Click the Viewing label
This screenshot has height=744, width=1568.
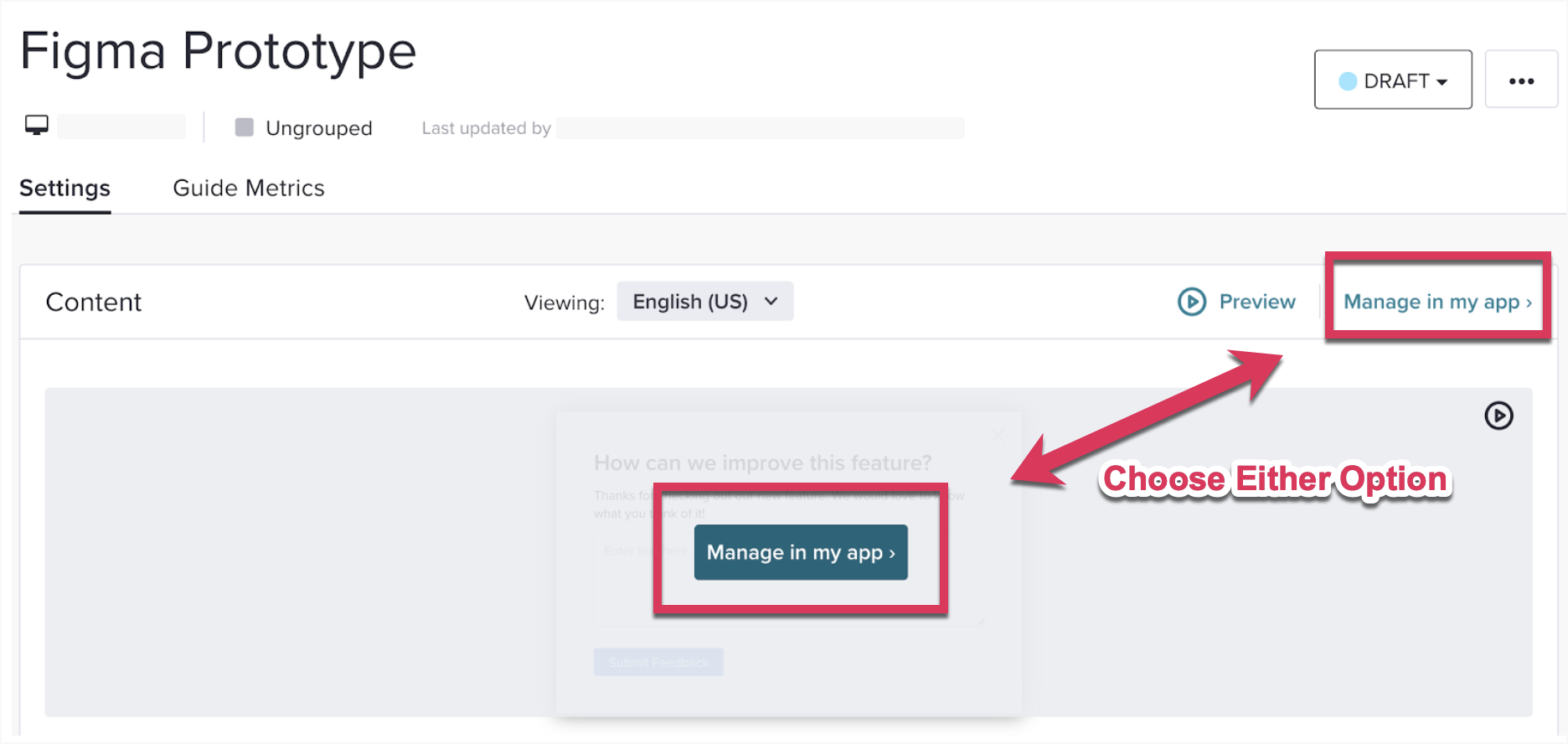(x=564, y=302)
